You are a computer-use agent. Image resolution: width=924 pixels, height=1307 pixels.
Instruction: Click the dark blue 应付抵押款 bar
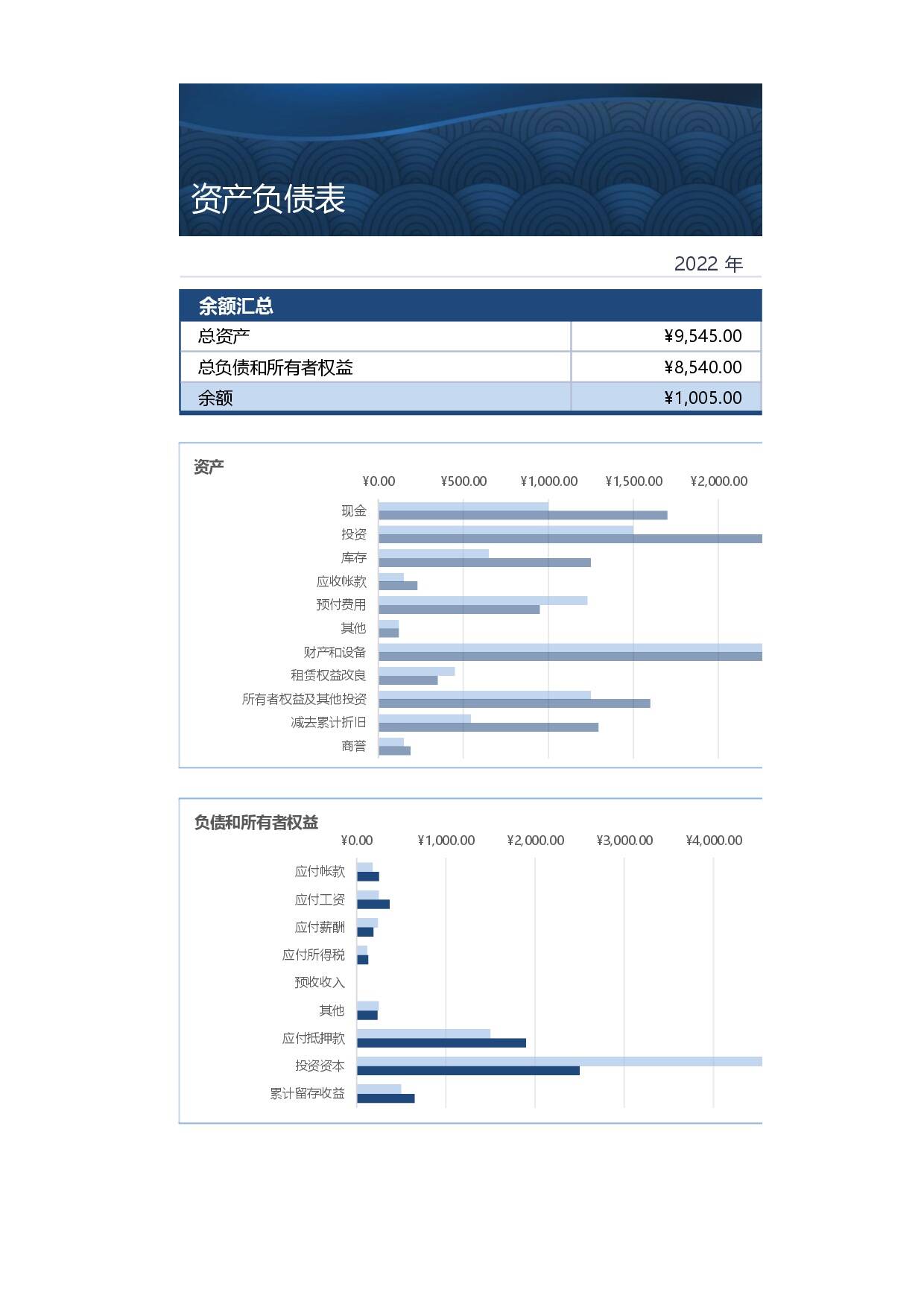coord(441,1043)
